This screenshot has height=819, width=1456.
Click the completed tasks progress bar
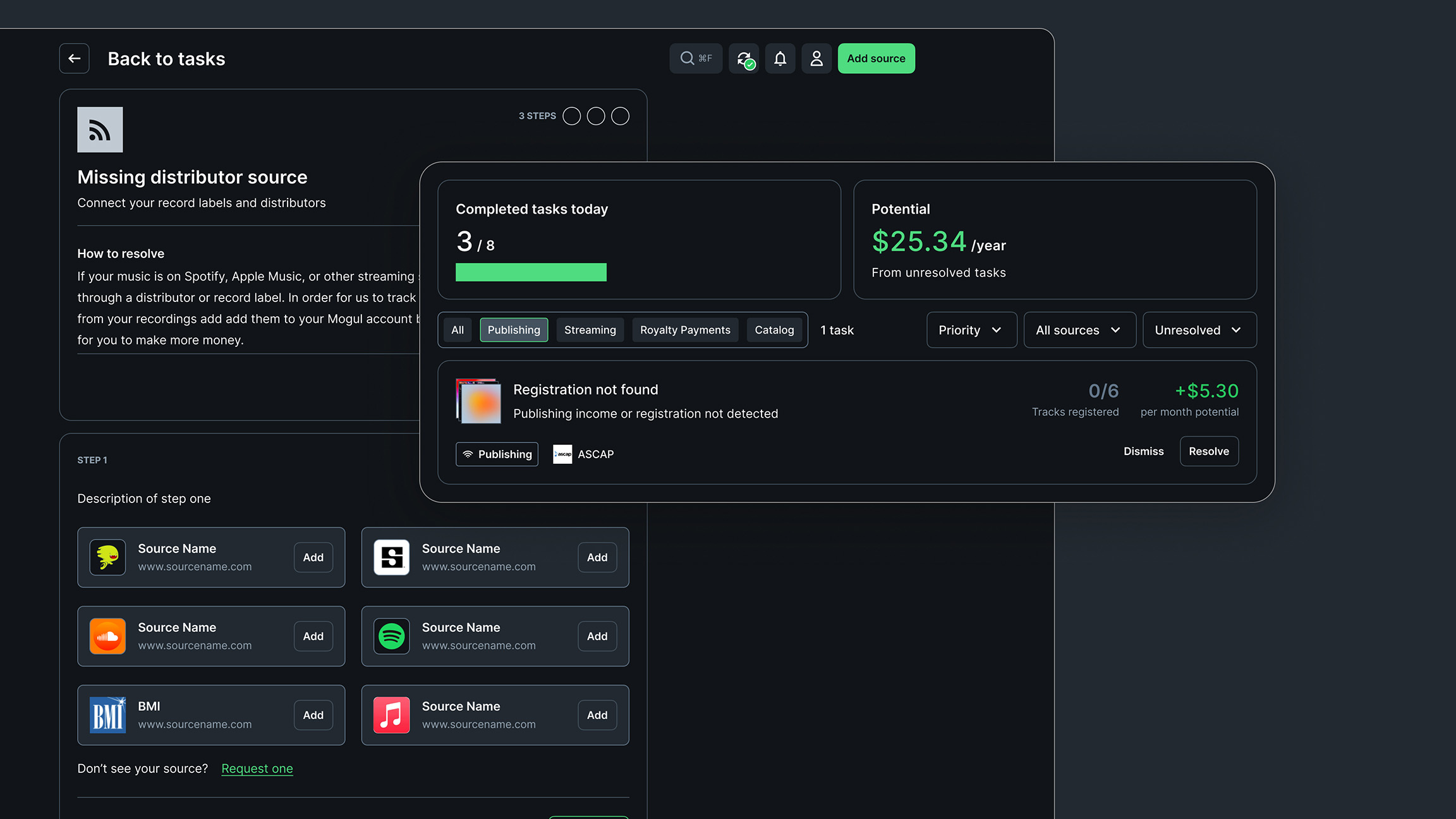click(531, 272)
